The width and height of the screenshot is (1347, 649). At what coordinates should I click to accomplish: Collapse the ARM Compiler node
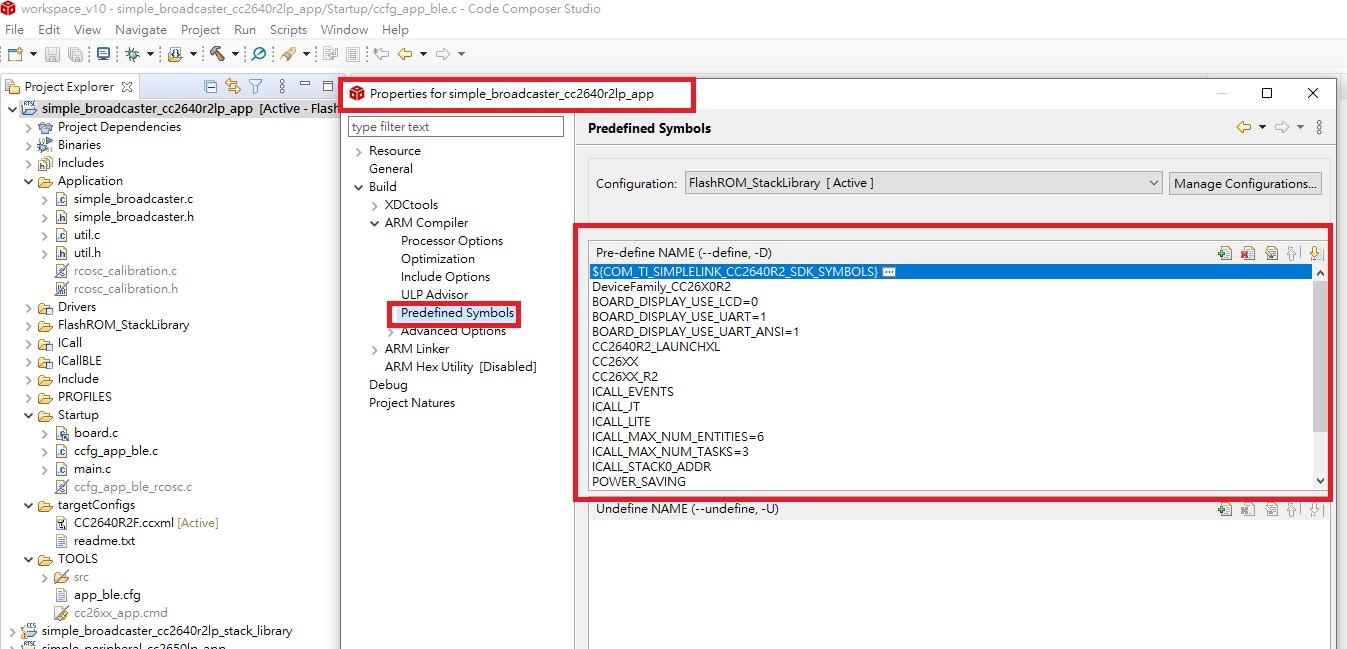pyautogui.click(x=374, y=223)
